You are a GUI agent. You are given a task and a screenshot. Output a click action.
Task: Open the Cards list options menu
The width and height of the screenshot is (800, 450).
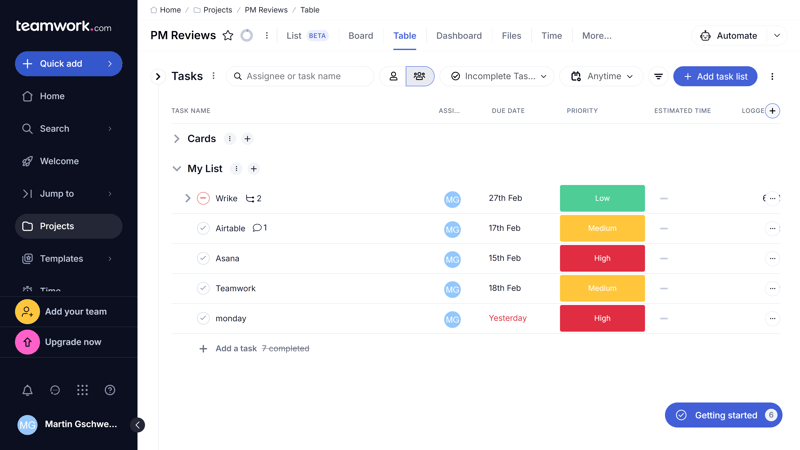[230, 139]
